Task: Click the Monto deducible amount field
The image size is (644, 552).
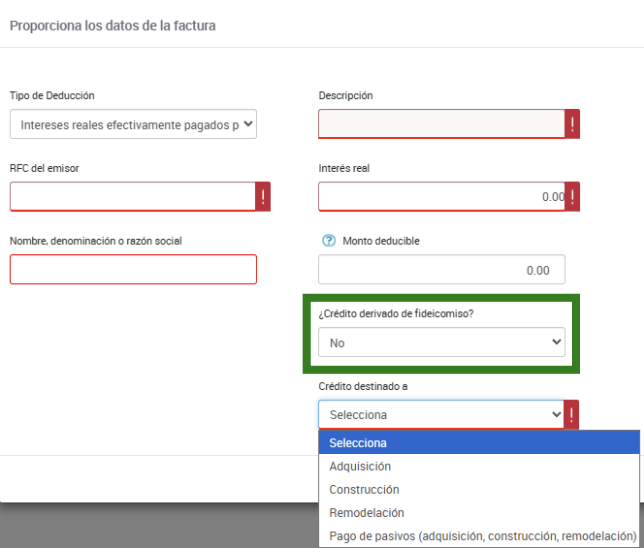Action: [441, 270]
